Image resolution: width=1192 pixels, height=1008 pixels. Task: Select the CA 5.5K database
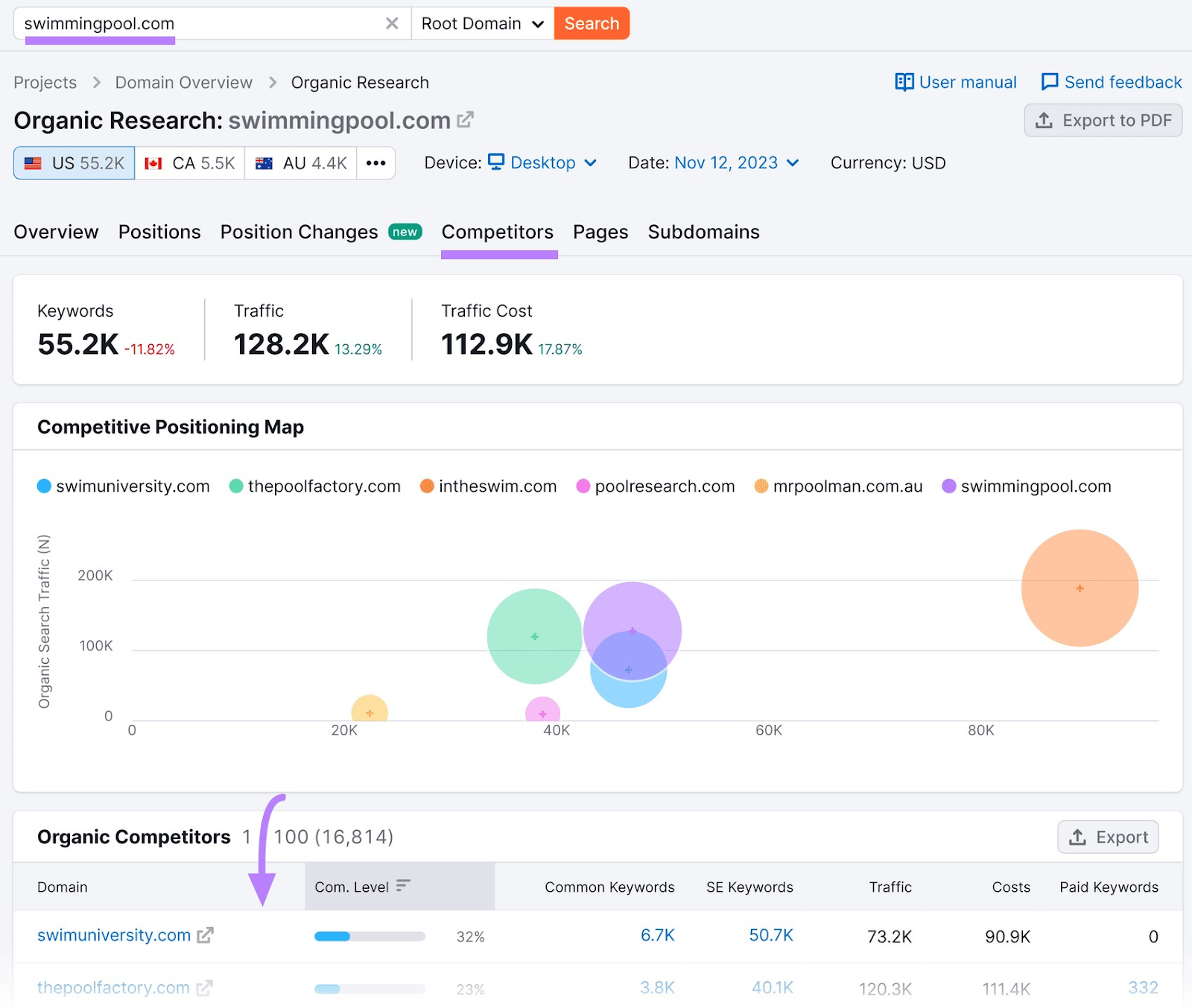pyautogui.click(x=190, y=163)
